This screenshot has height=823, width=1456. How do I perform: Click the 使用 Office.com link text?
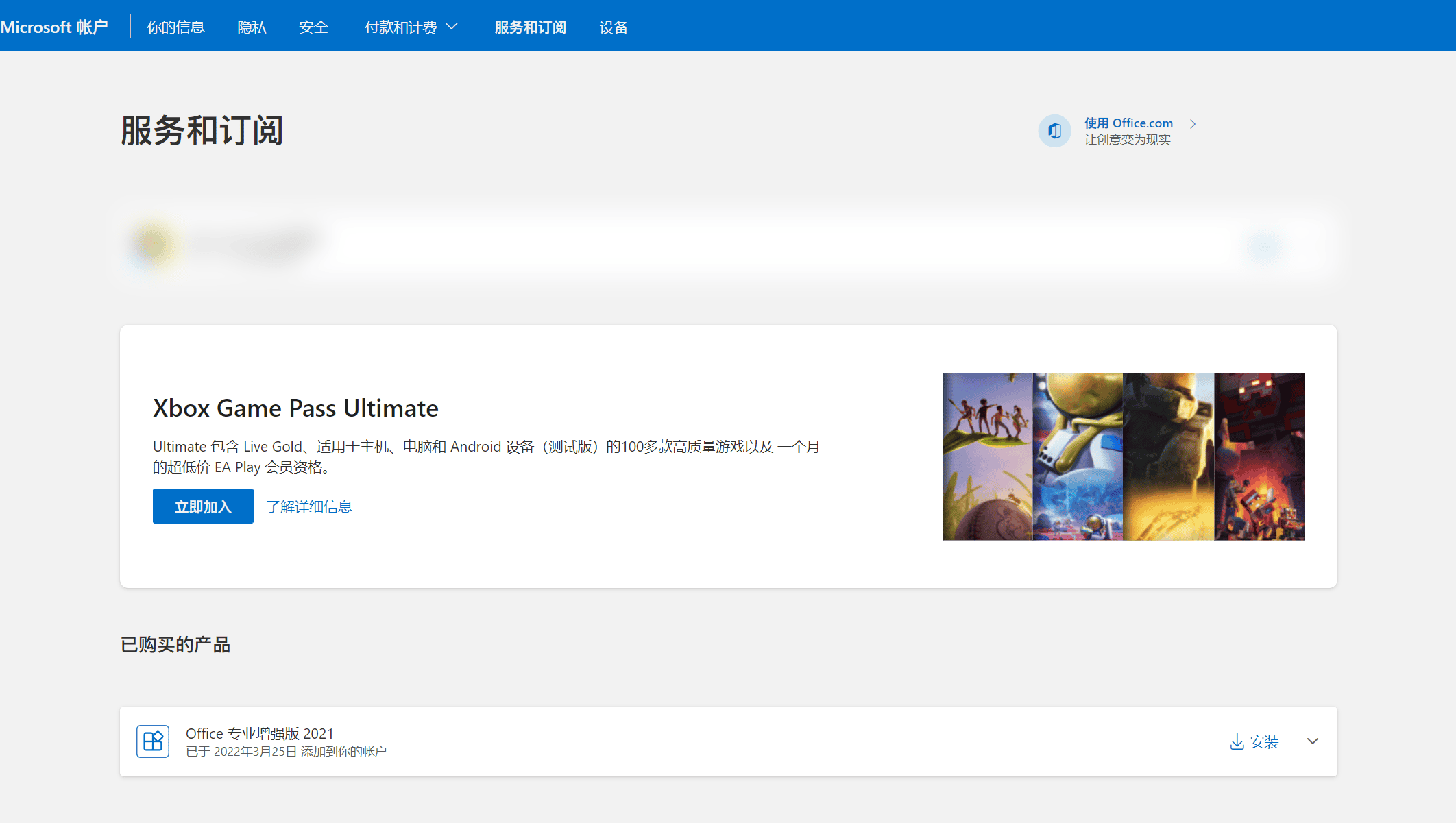point(1128,123)
